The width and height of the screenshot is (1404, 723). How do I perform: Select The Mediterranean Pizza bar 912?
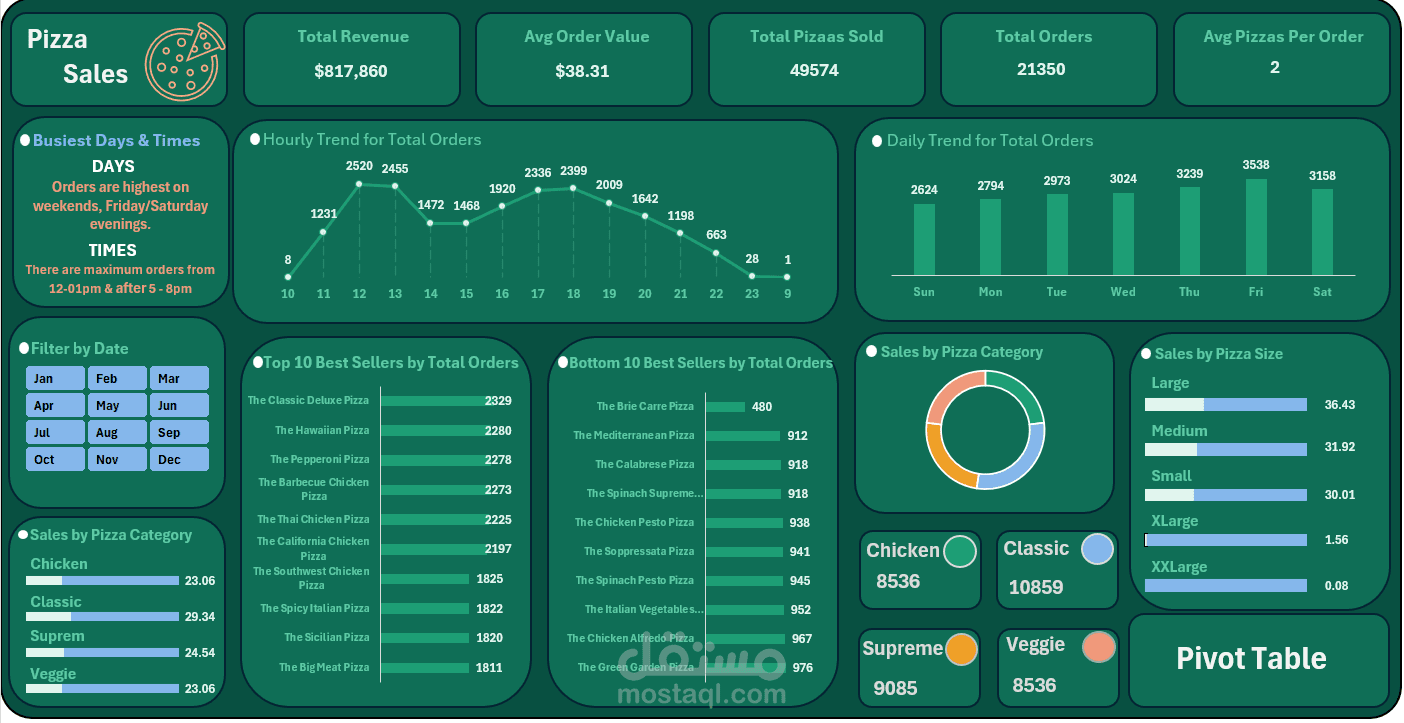point(743,436)
